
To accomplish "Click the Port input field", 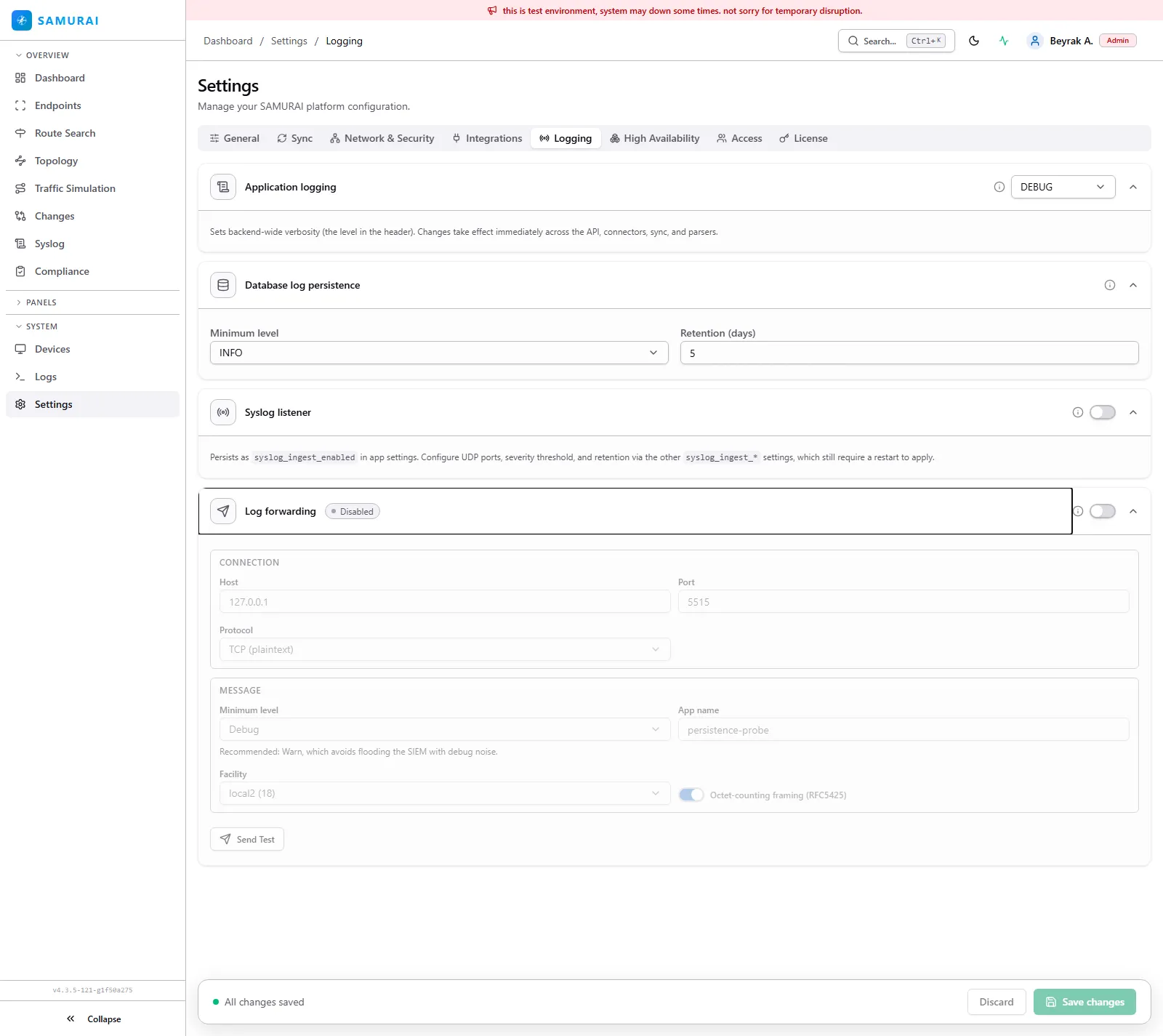I will 904,601.
